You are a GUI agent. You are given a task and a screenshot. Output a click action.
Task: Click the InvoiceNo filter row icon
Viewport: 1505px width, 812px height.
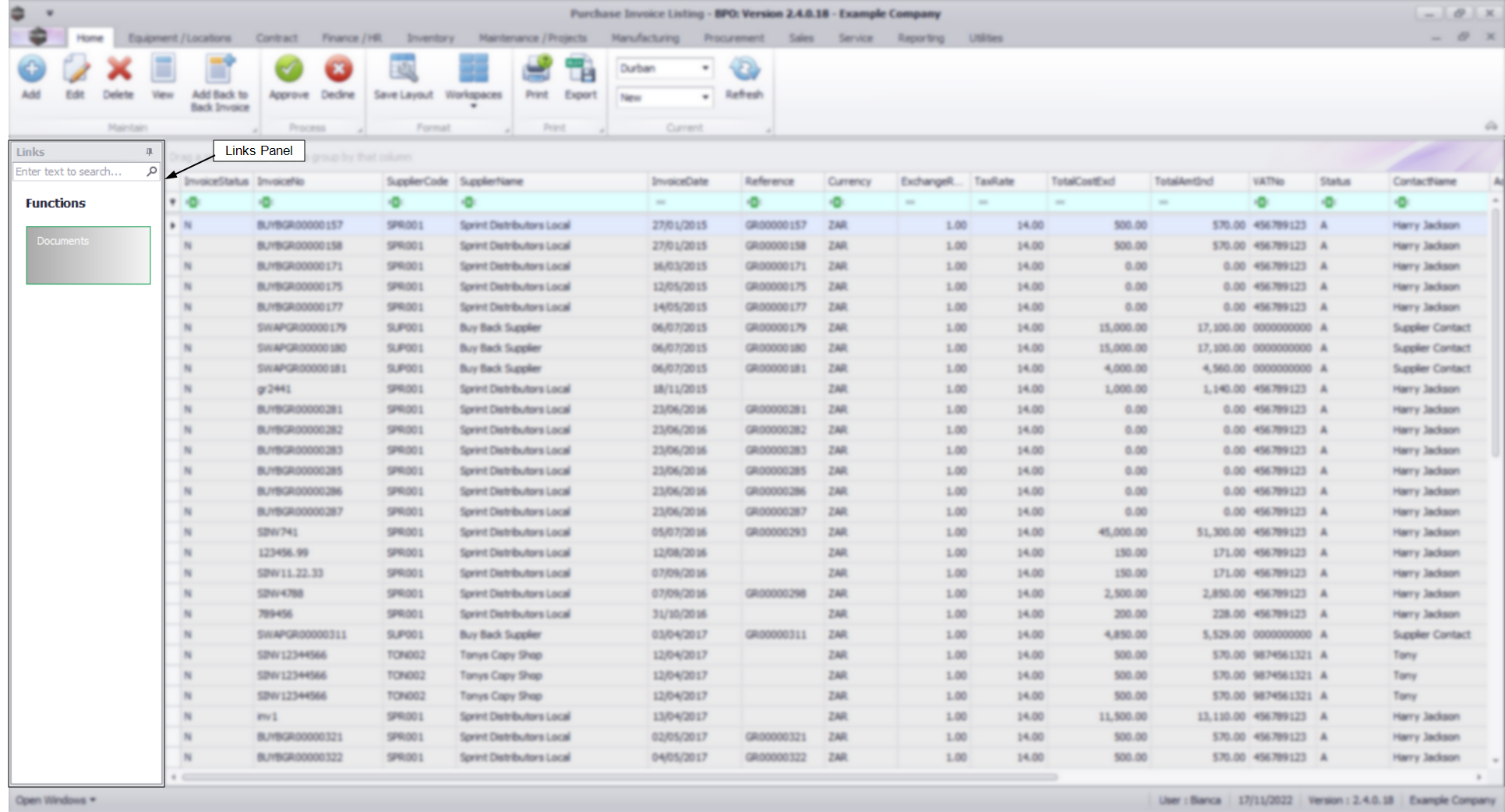tap(266, 203)
